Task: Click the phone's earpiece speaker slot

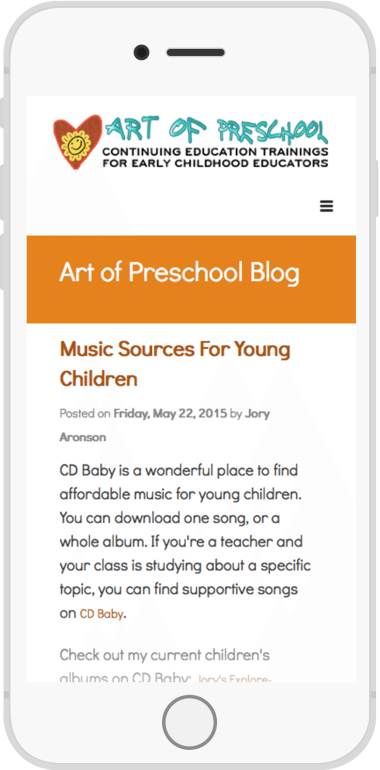Action: pyautogui.click(x=195, y=52)
